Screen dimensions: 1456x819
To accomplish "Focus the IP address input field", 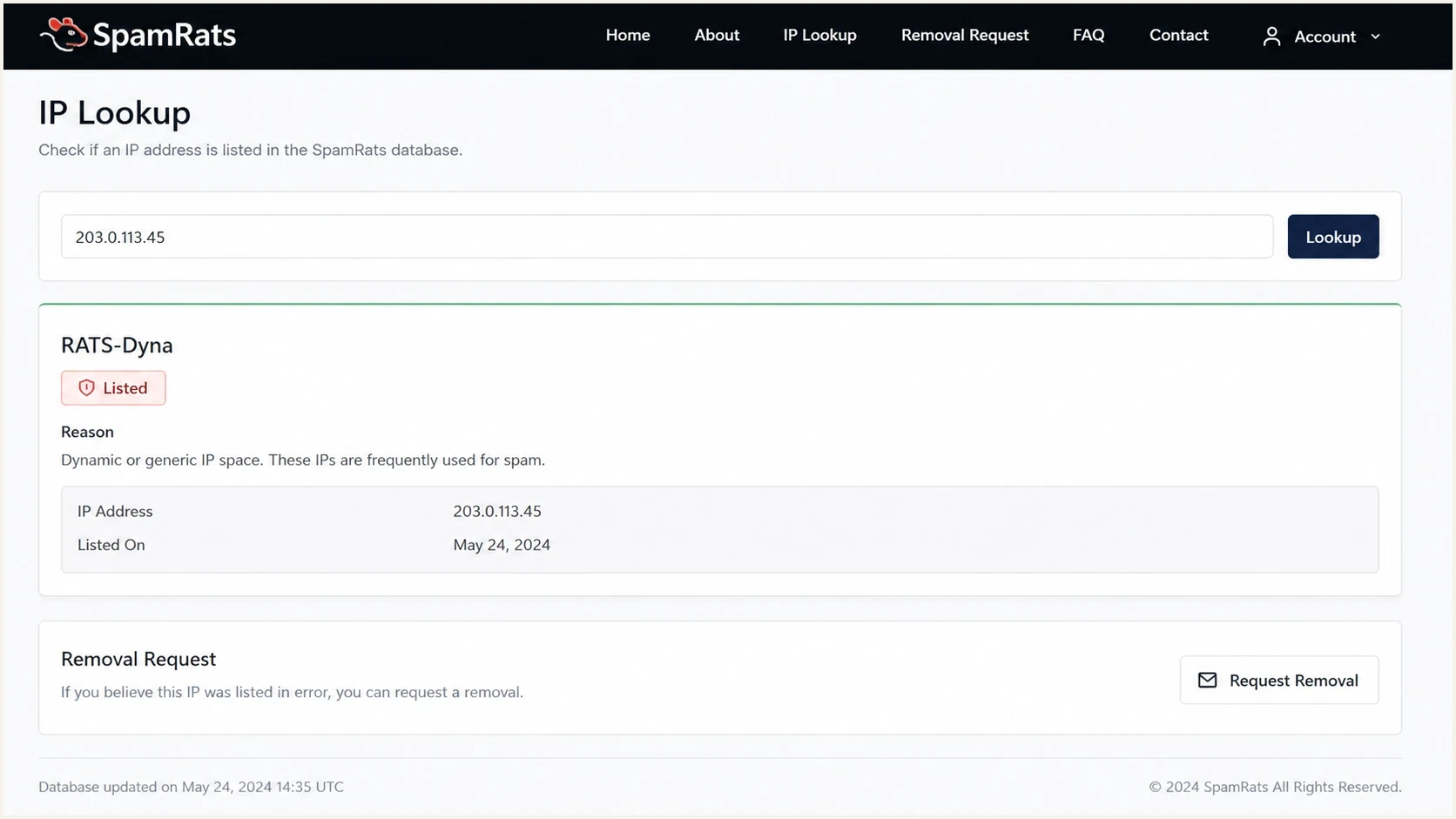I will pyautogui.click(x=667, y=237).
